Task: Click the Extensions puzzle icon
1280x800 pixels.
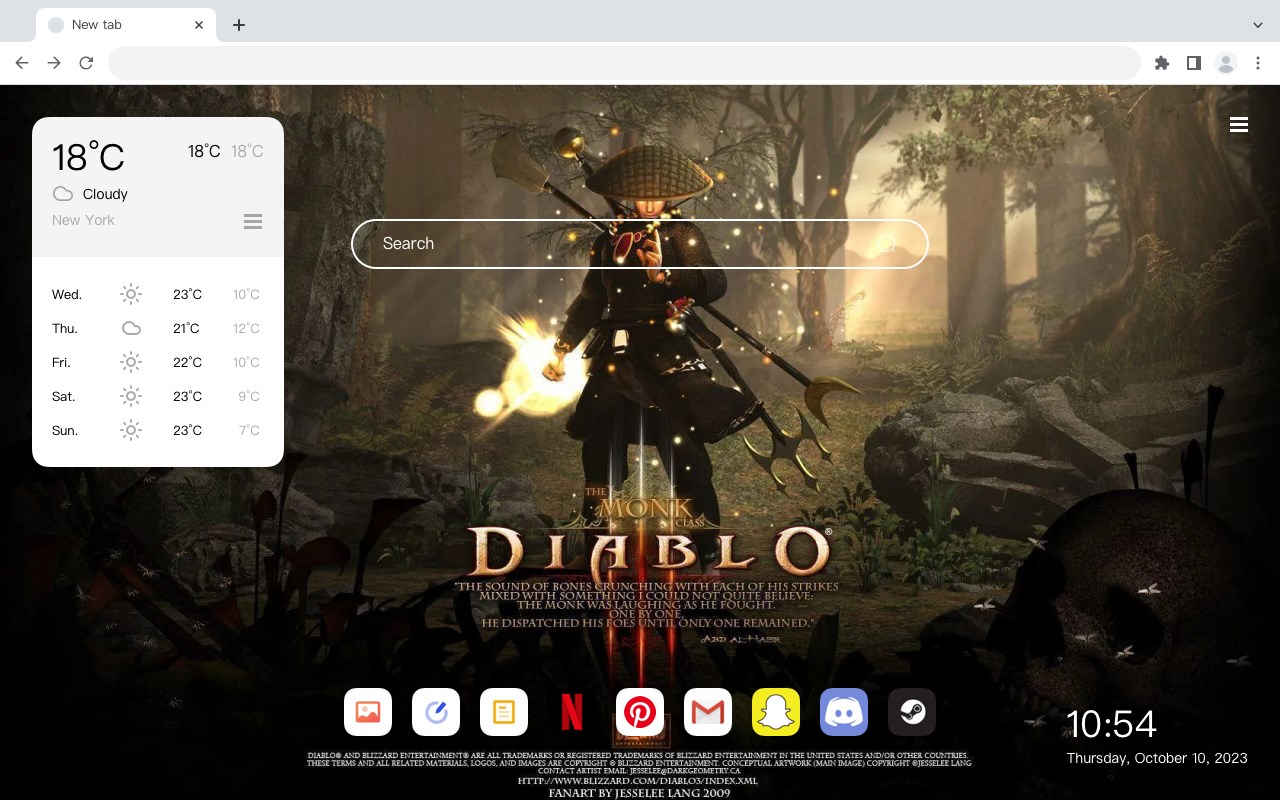Action: click(1162, 63)
